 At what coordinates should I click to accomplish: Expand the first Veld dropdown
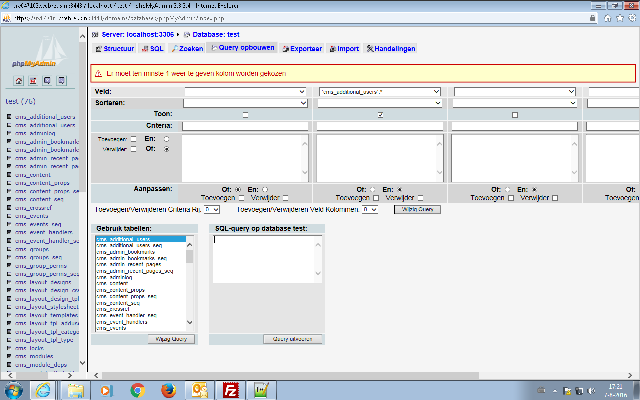[244, 92]
